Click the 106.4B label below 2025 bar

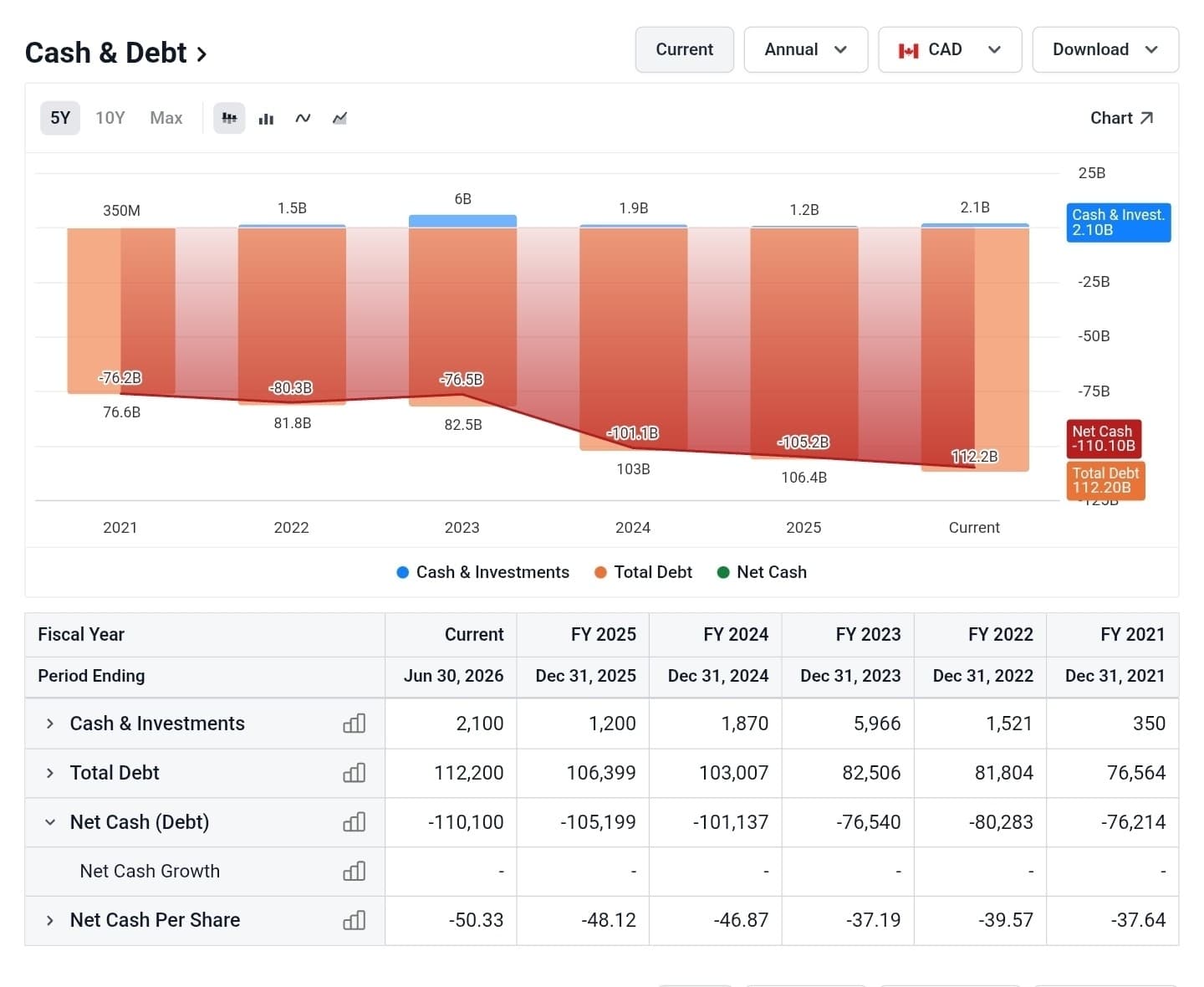(x=804, y=478)
